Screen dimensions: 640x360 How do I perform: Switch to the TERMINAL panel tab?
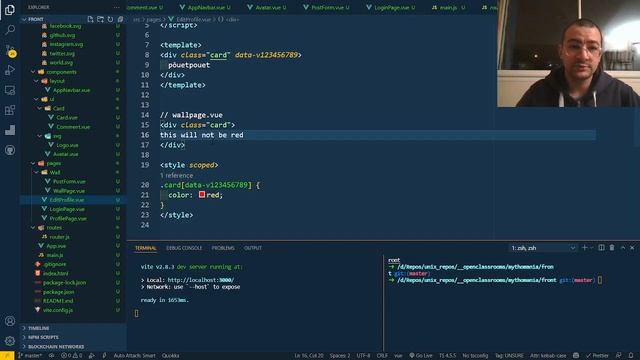pyautogui.click(x=146, y=248)
